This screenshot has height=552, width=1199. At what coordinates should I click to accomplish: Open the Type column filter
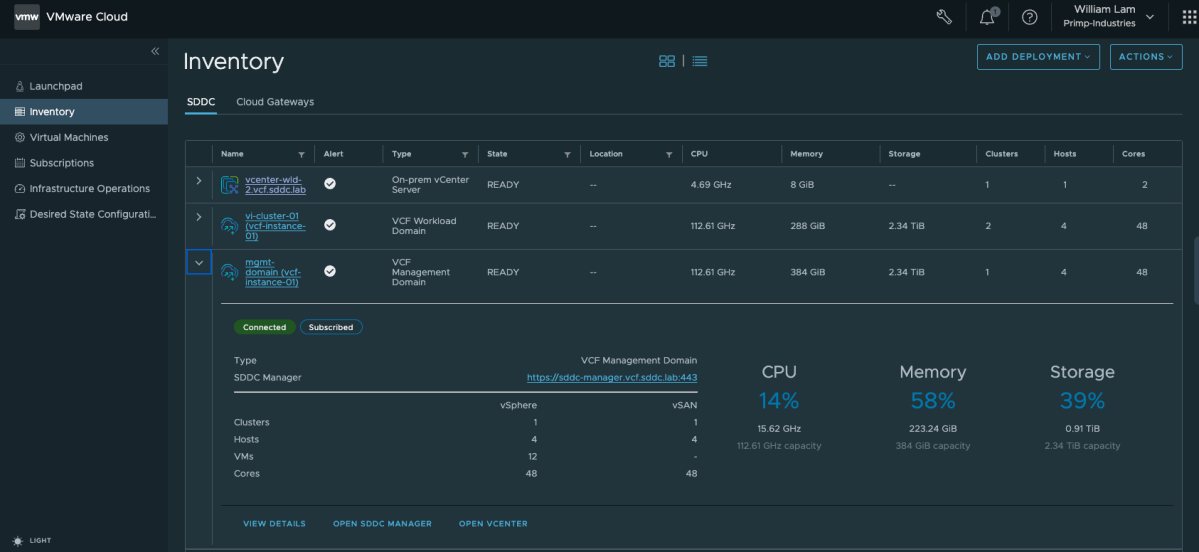coord(465,154)
